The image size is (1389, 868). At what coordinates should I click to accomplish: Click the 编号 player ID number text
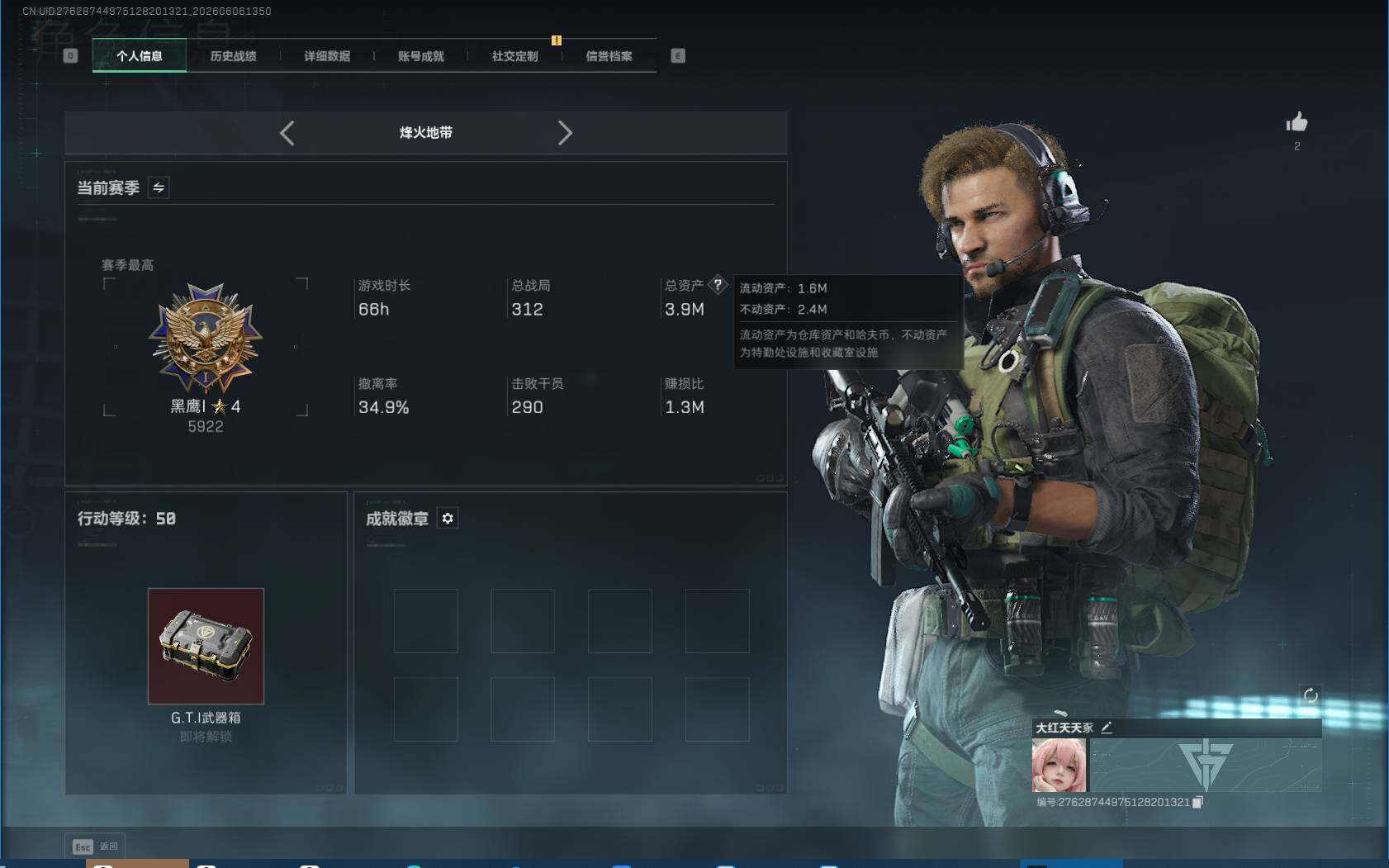[x=1113, y=802]
